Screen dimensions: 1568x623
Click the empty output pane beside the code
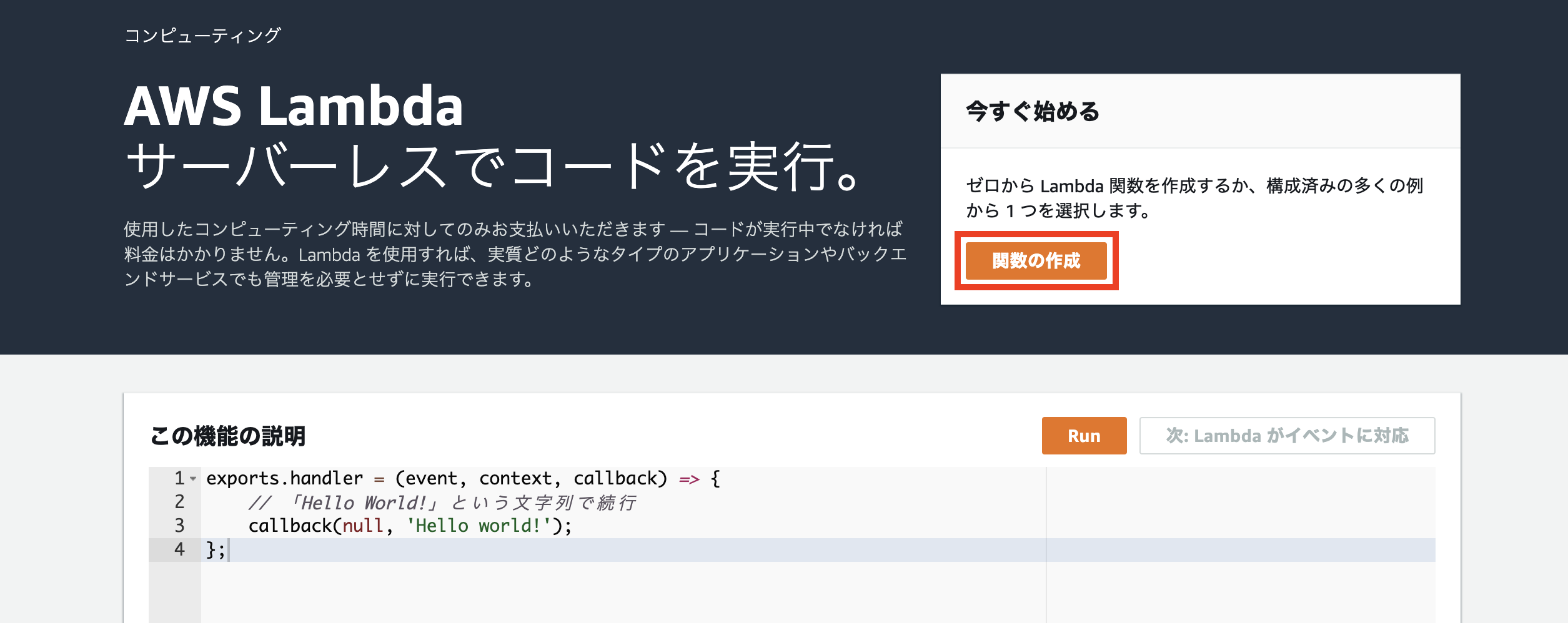pos(1241,544)
